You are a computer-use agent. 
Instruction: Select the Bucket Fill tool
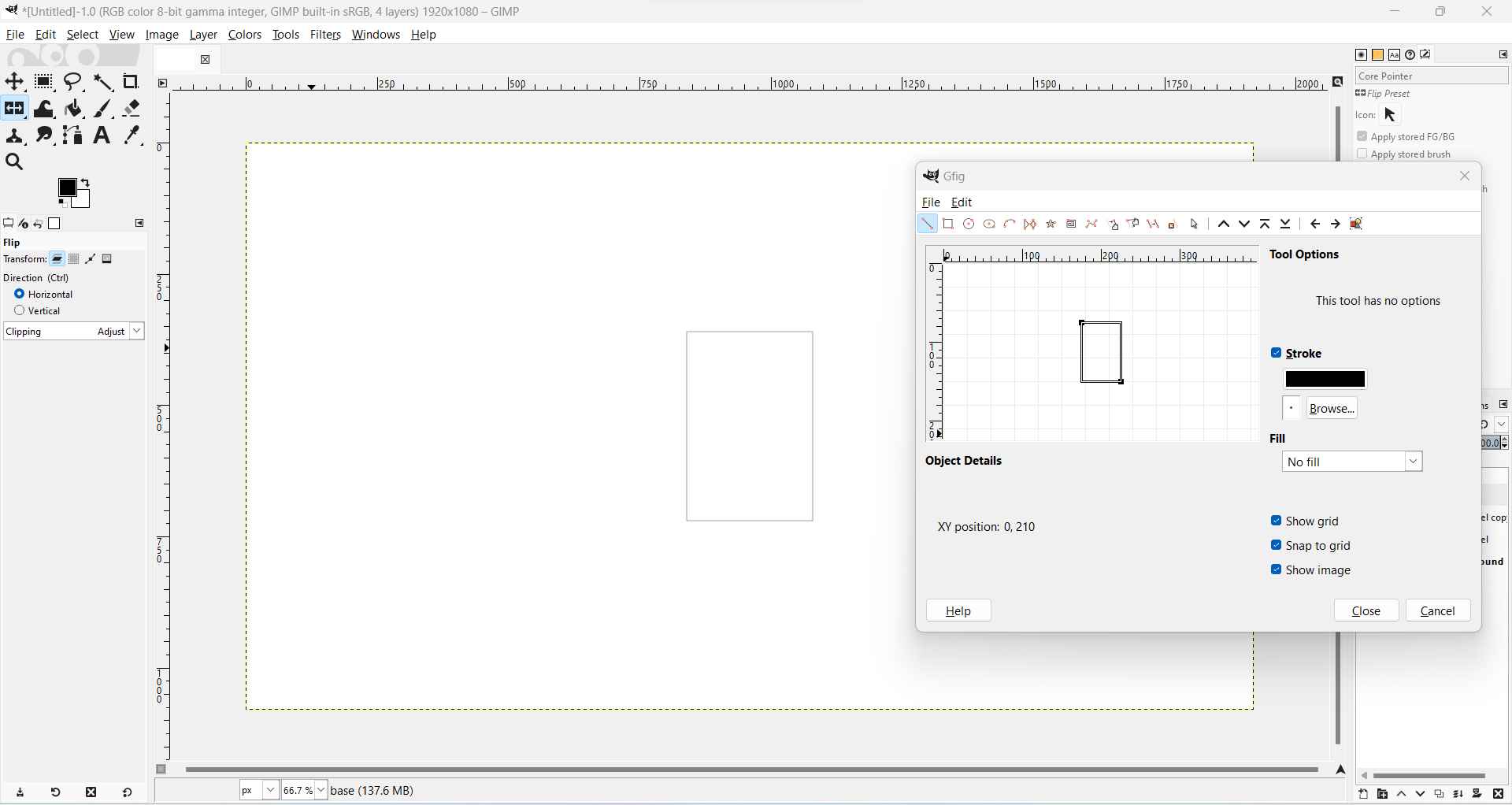74,109
